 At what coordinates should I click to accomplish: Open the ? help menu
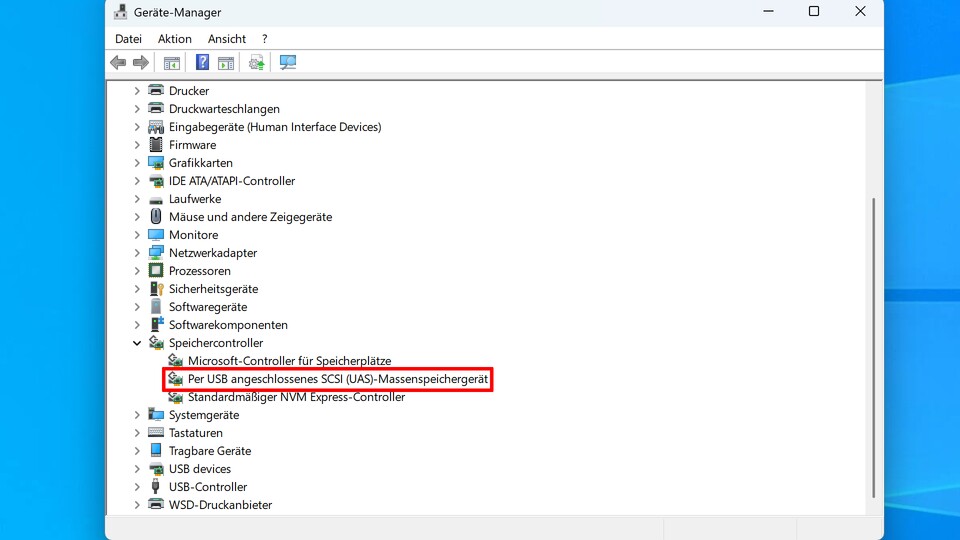pyautogui.click(x=264, y=39)
